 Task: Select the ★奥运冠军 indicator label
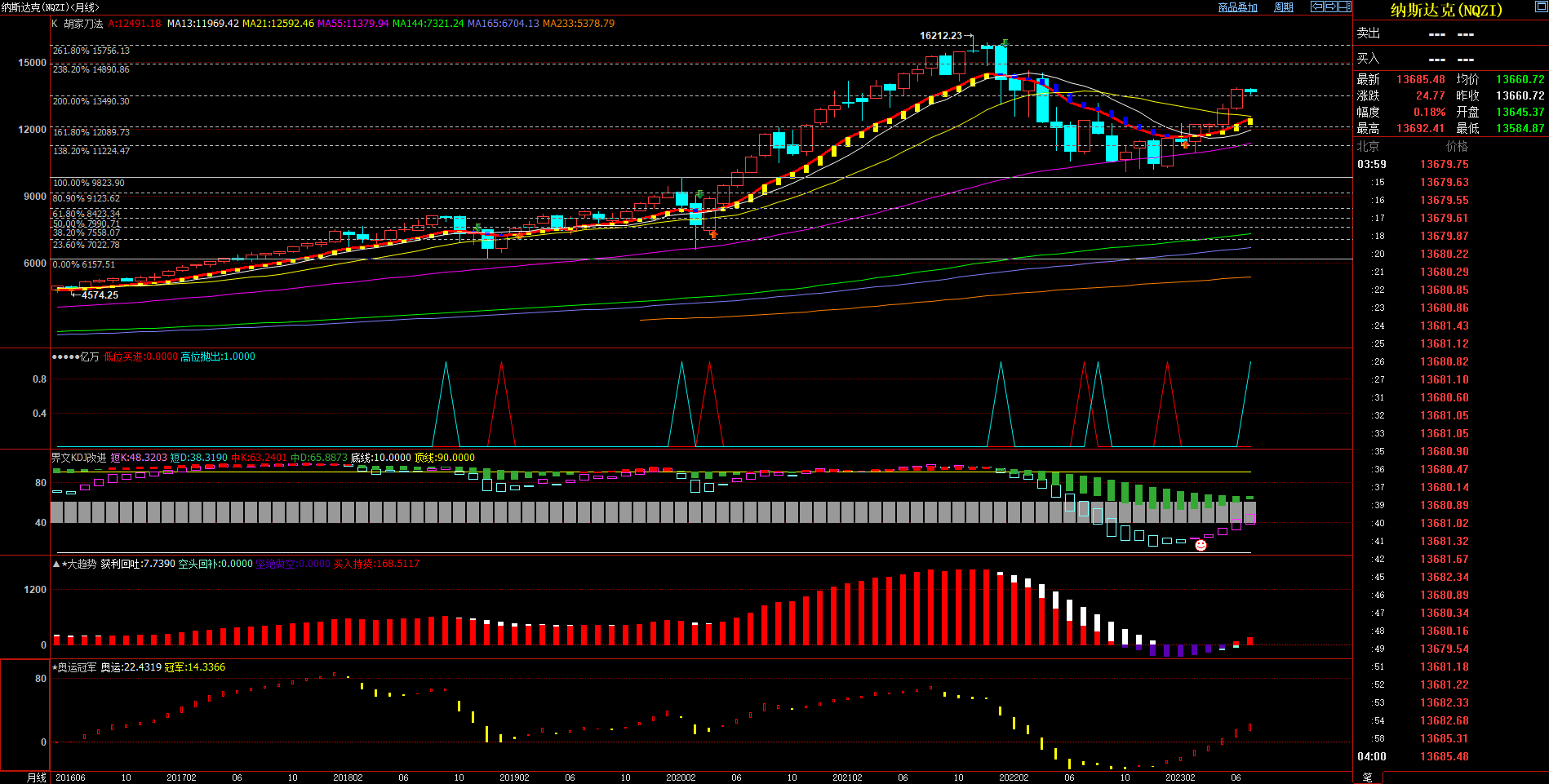point(74,667)
